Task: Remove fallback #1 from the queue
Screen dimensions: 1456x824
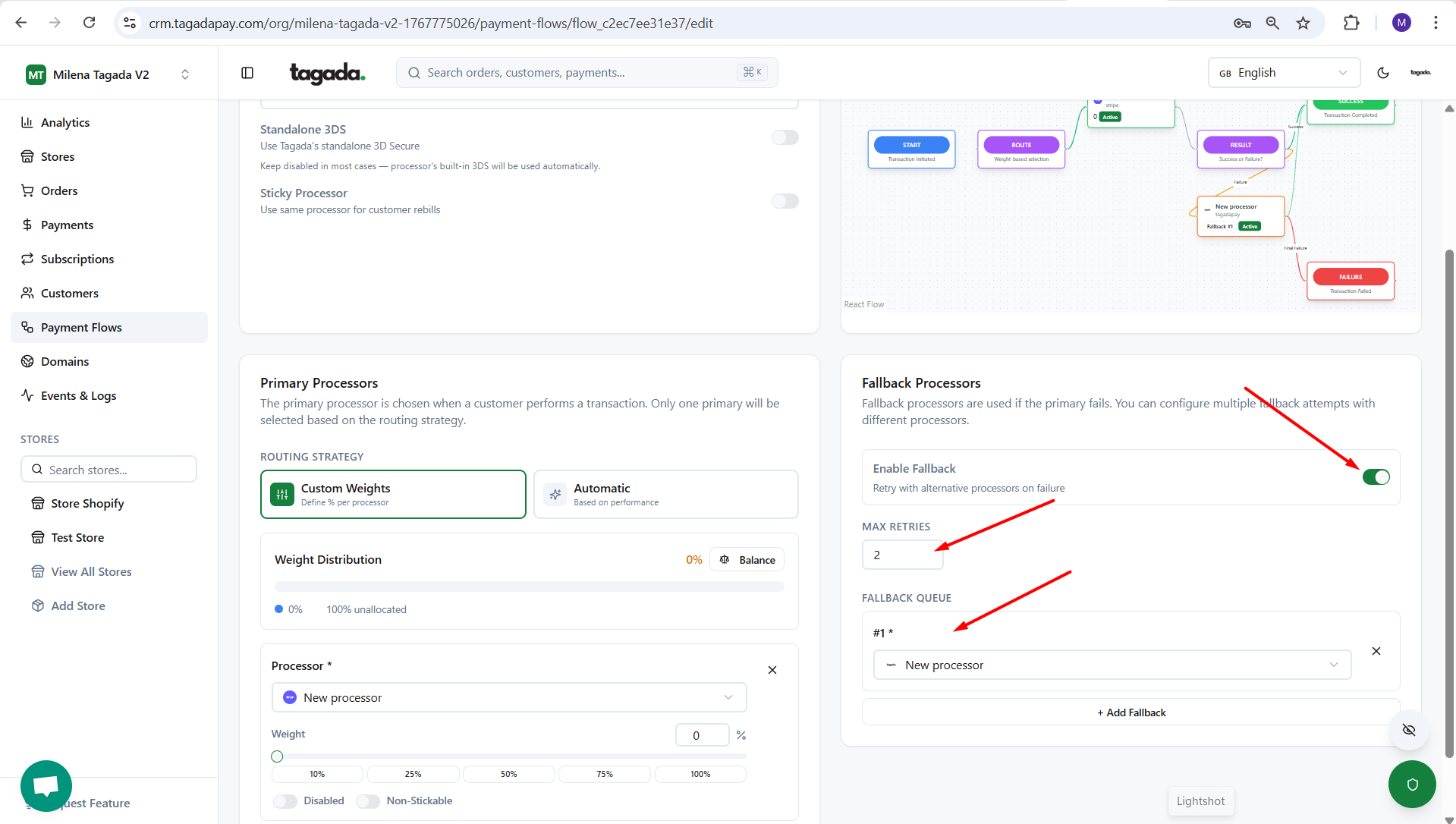Action: [x=1376, y=651]
